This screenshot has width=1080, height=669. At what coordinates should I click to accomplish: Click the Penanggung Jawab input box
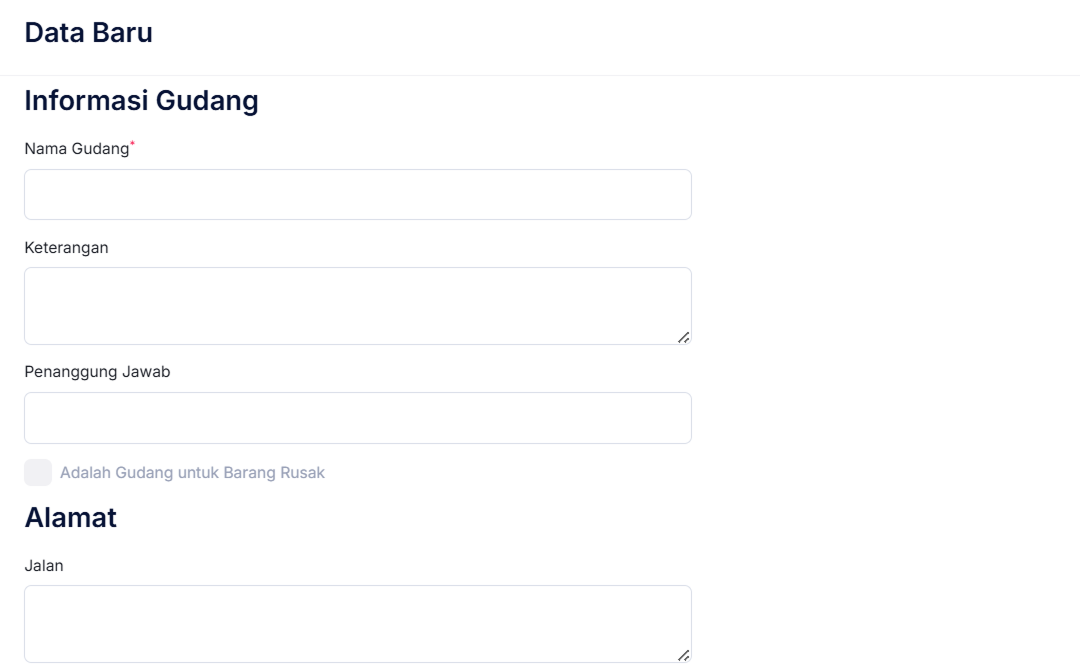click(x=357, y=418)
